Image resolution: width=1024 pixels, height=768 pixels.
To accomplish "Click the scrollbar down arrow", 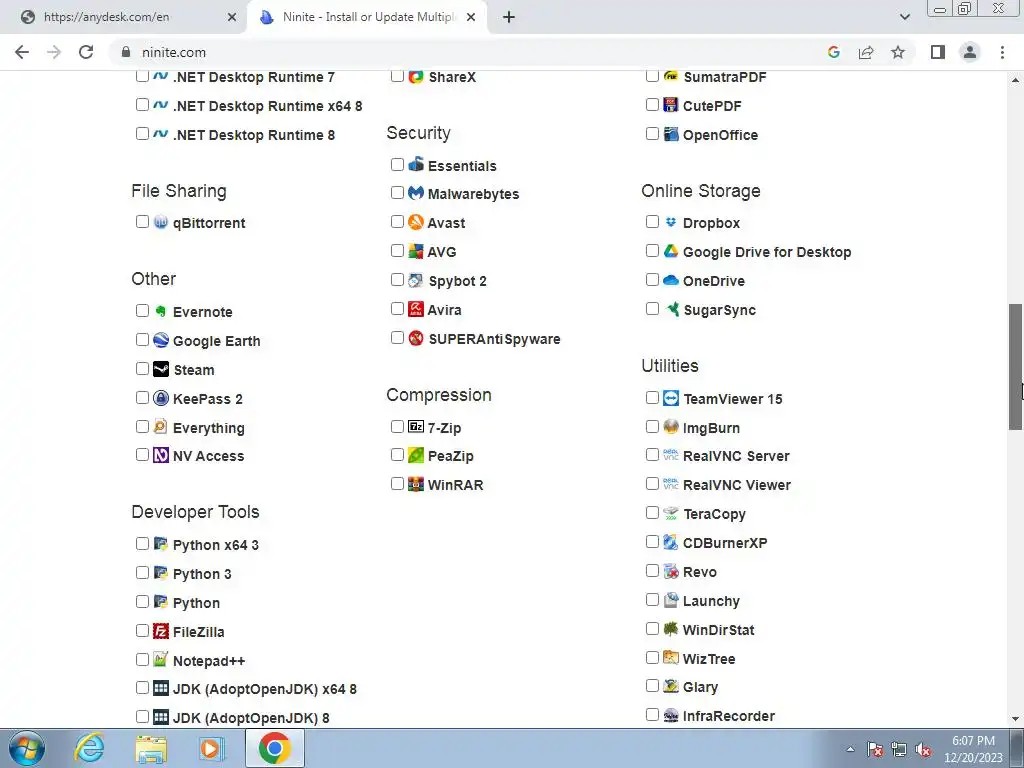I will [1015, 719].
